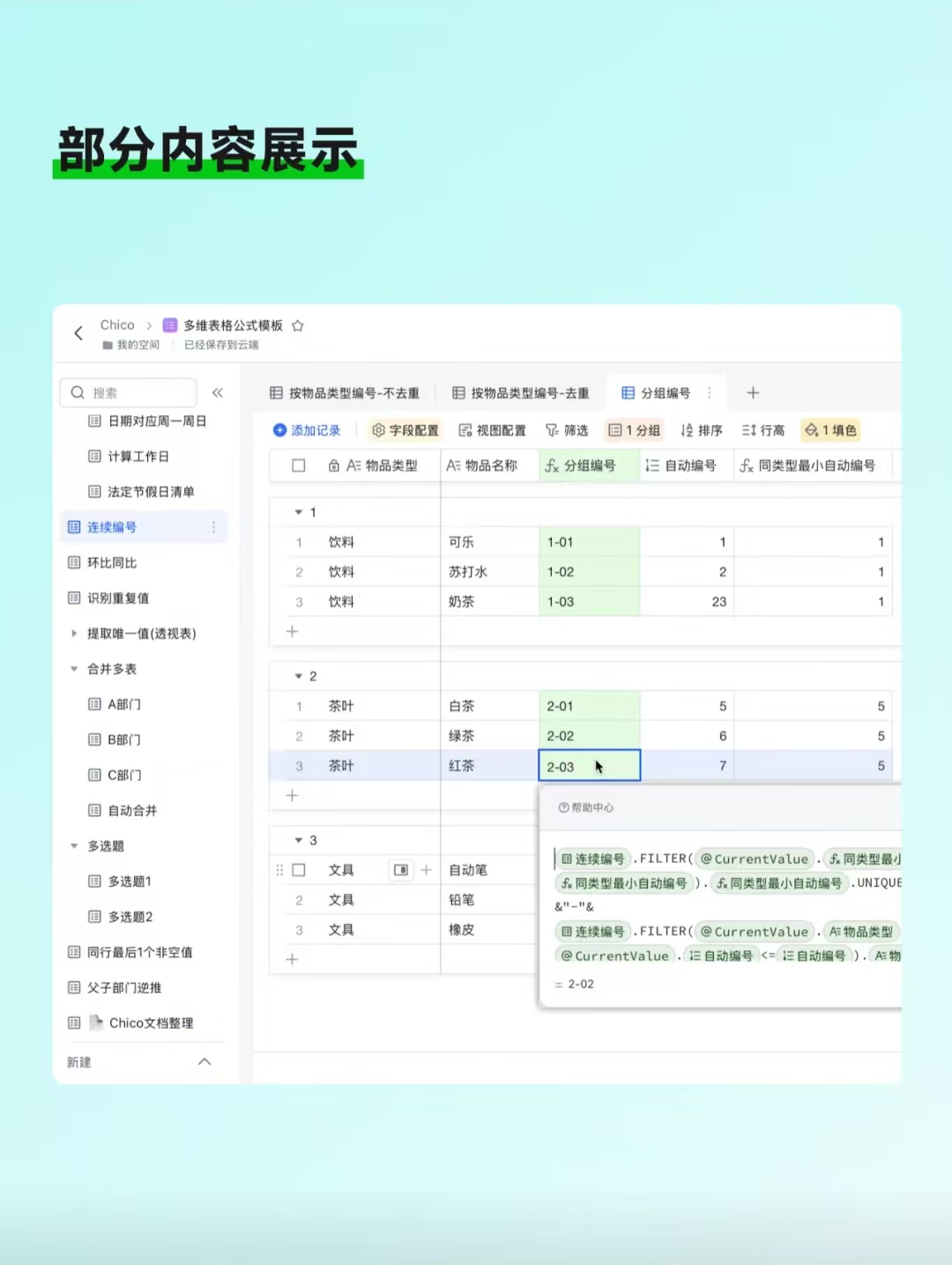Go back with the left arrow

[78, 332]
